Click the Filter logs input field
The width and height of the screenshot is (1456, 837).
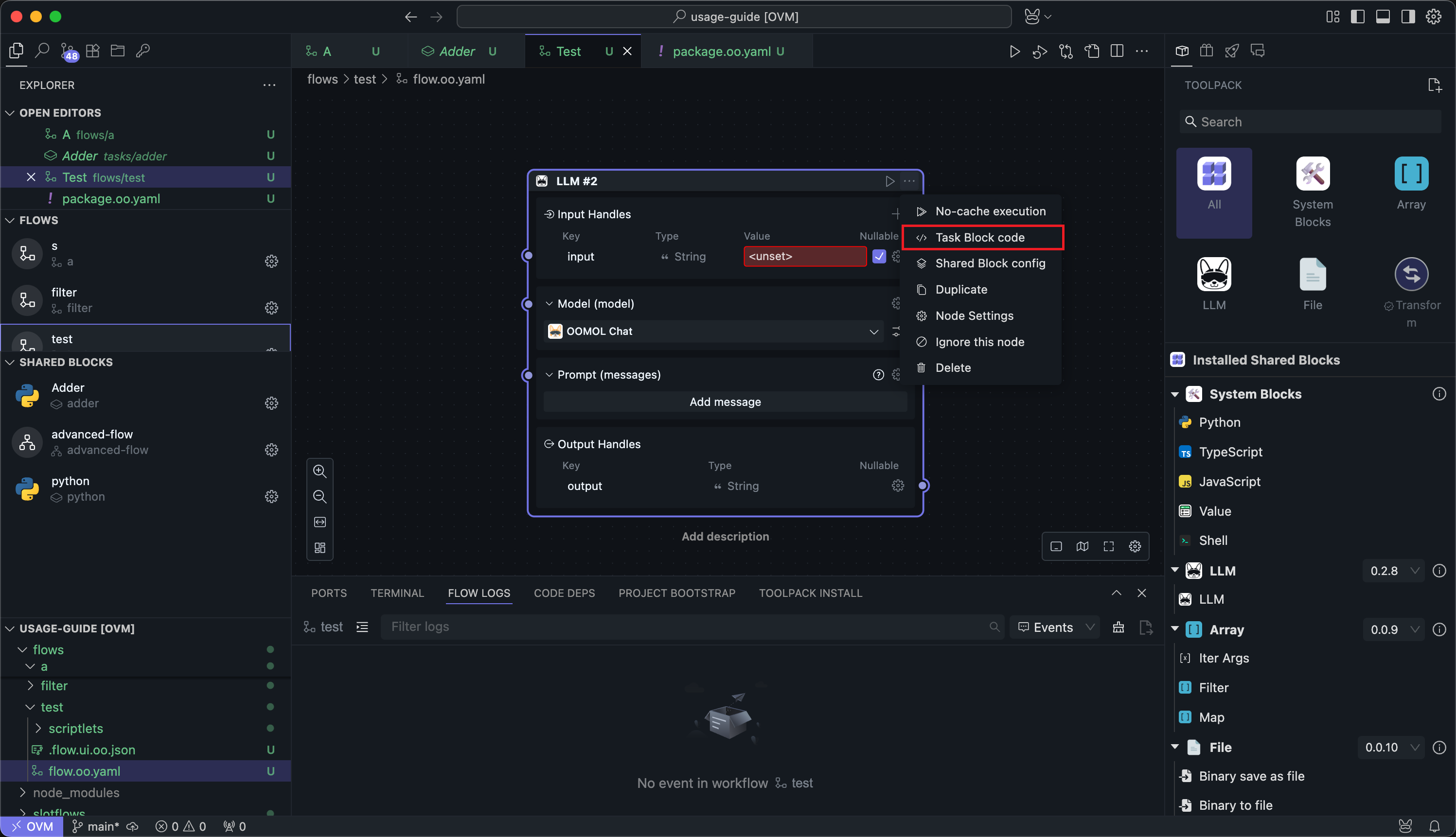pyautogui.click(x=684, y=627)
